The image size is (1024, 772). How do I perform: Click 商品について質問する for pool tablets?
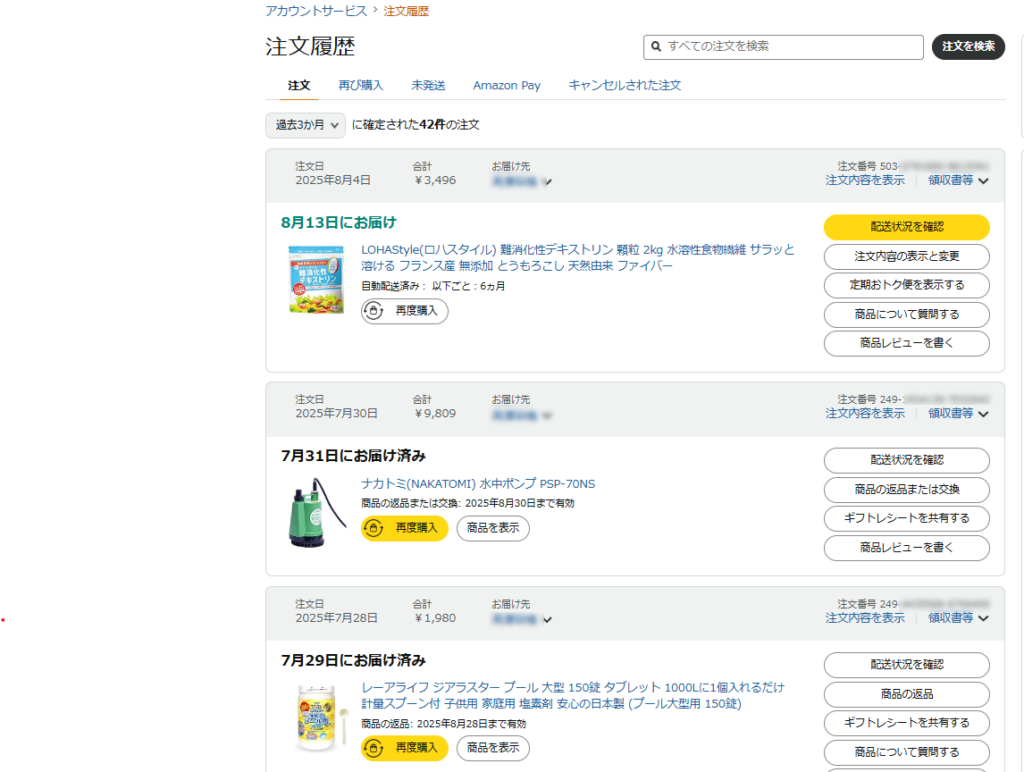[906, 752]
